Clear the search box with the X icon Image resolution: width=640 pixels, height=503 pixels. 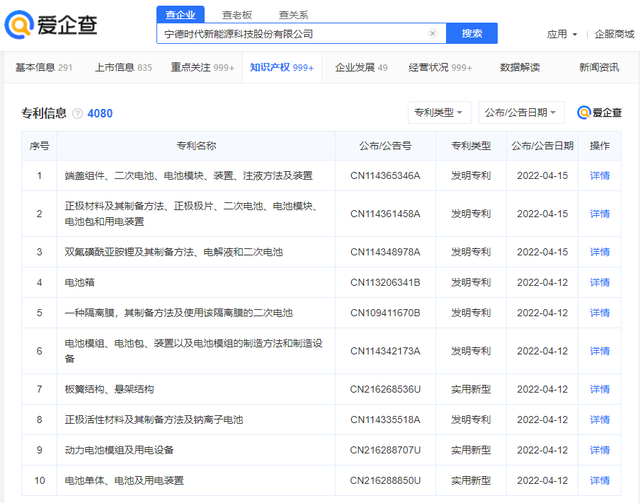(x=432, y=33)
